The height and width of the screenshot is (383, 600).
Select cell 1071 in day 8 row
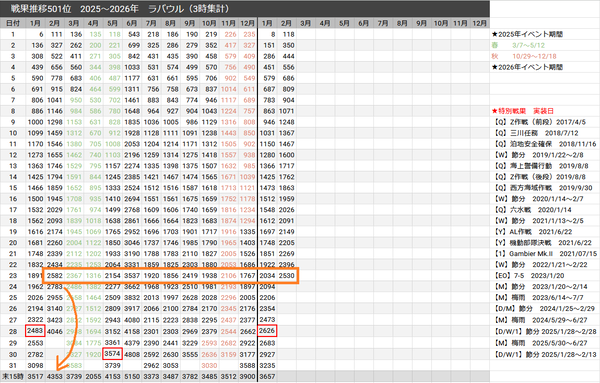[287, 111]
